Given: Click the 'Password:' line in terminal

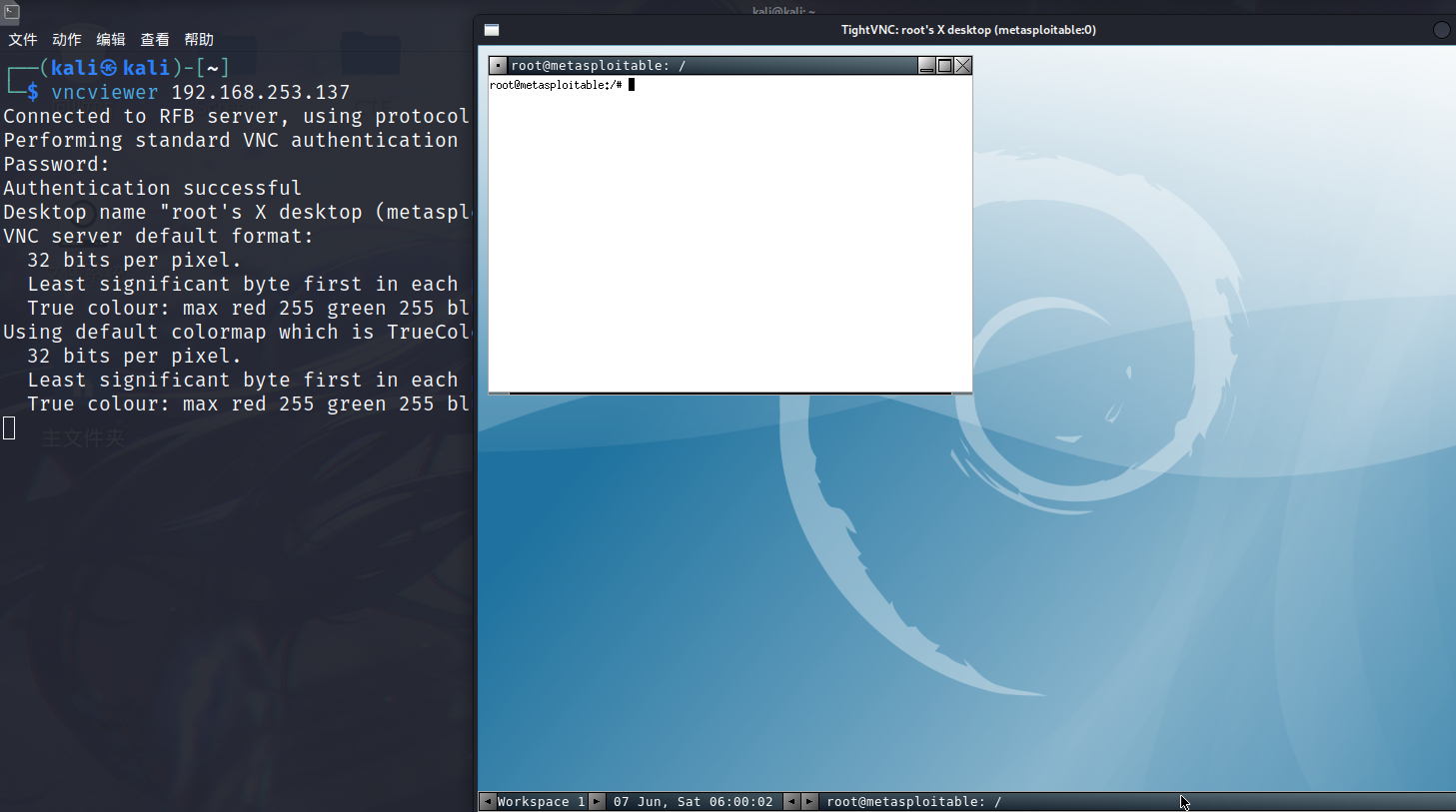Looking at the screenshot, I should pyautogui.click(x=57, y=165).
